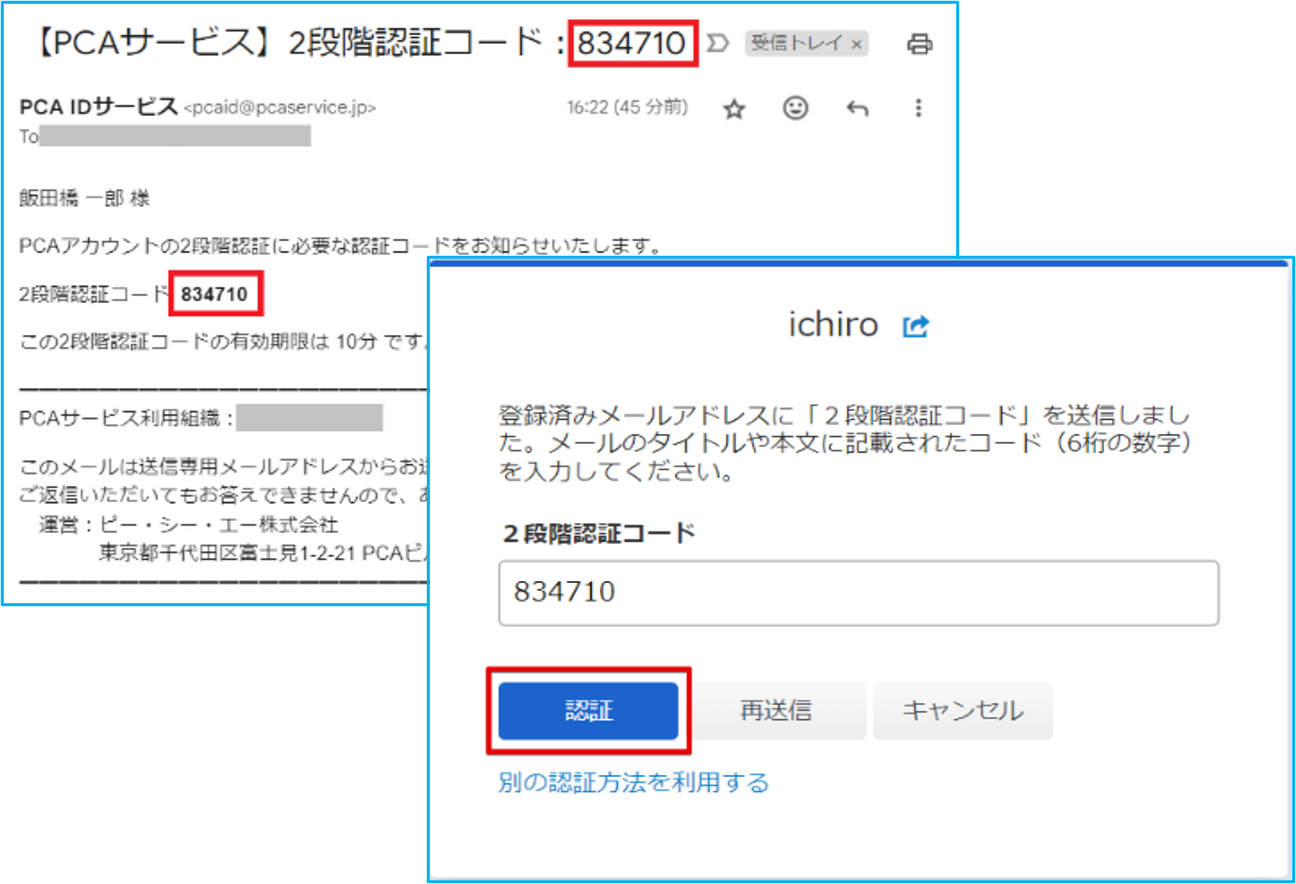The width and height of the screenshot is (1296, 884).
Task: Click the 2段階認証コード input field
Action: coord(858,593)
